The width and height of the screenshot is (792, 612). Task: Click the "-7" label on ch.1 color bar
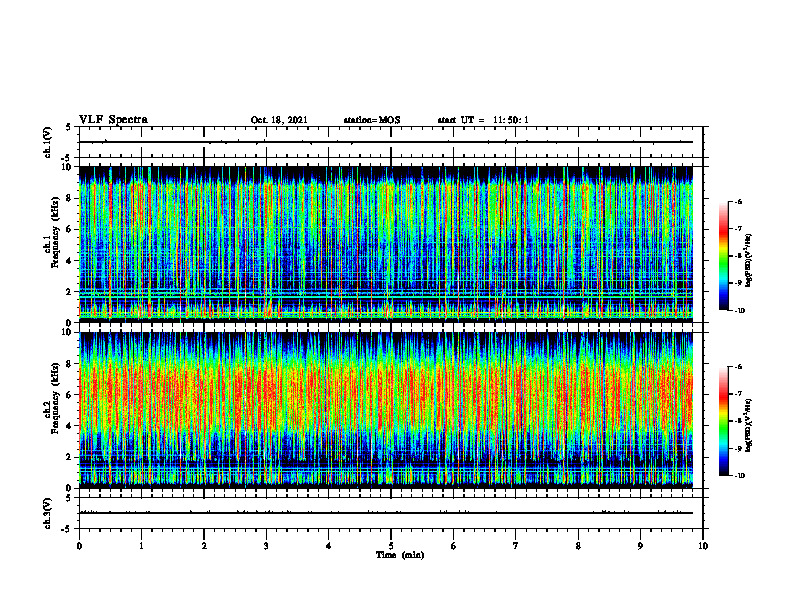coord(738,229)
